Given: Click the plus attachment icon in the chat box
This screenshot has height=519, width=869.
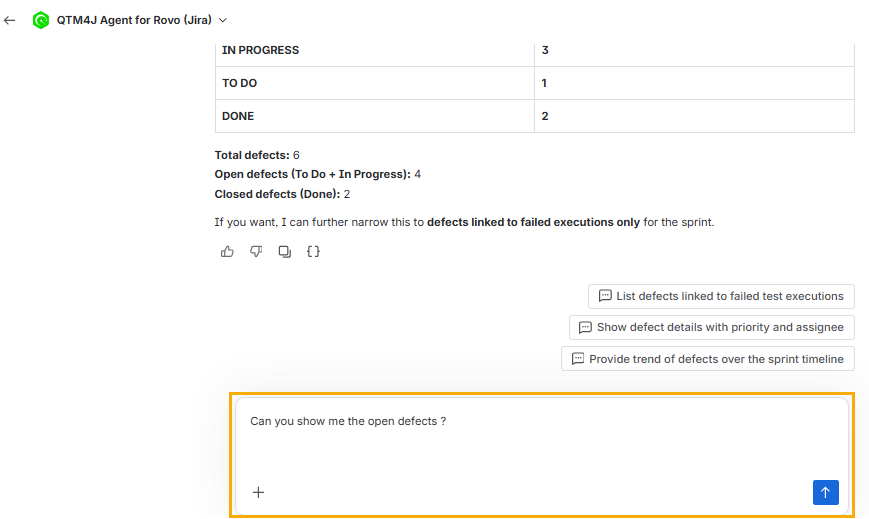Looking at the screenshot, I should [258, 492].
